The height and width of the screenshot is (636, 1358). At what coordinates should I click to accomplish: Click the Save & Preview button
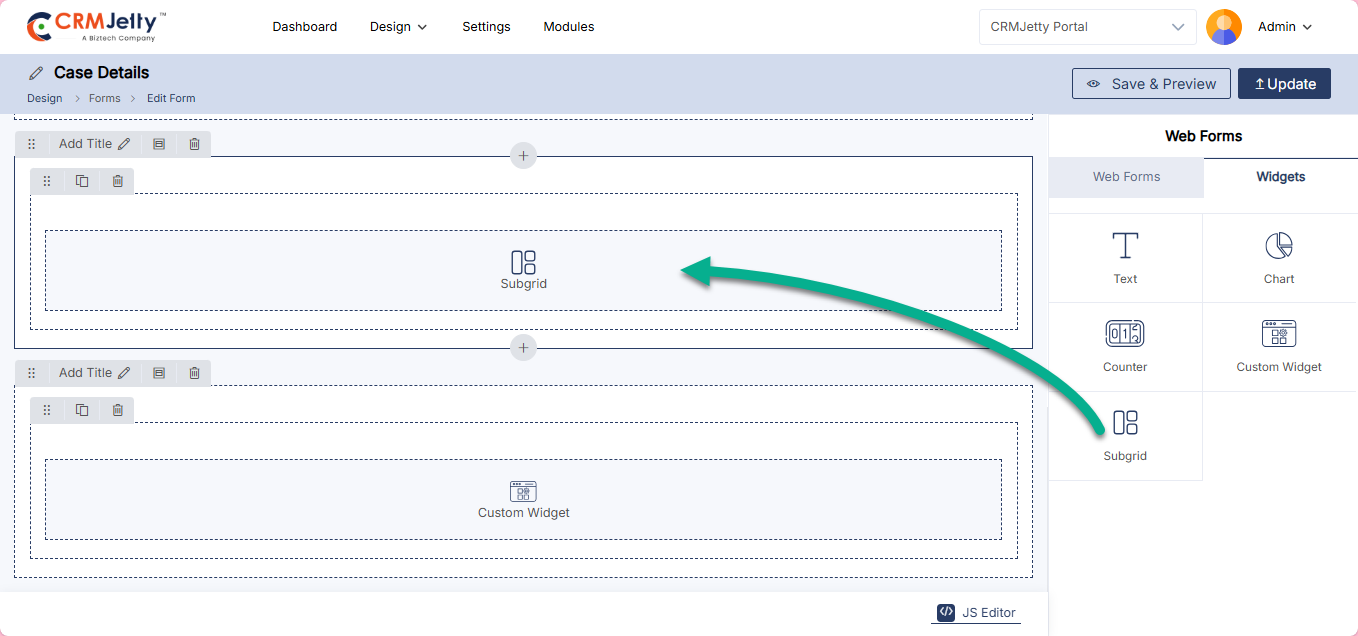(1150, 84)
